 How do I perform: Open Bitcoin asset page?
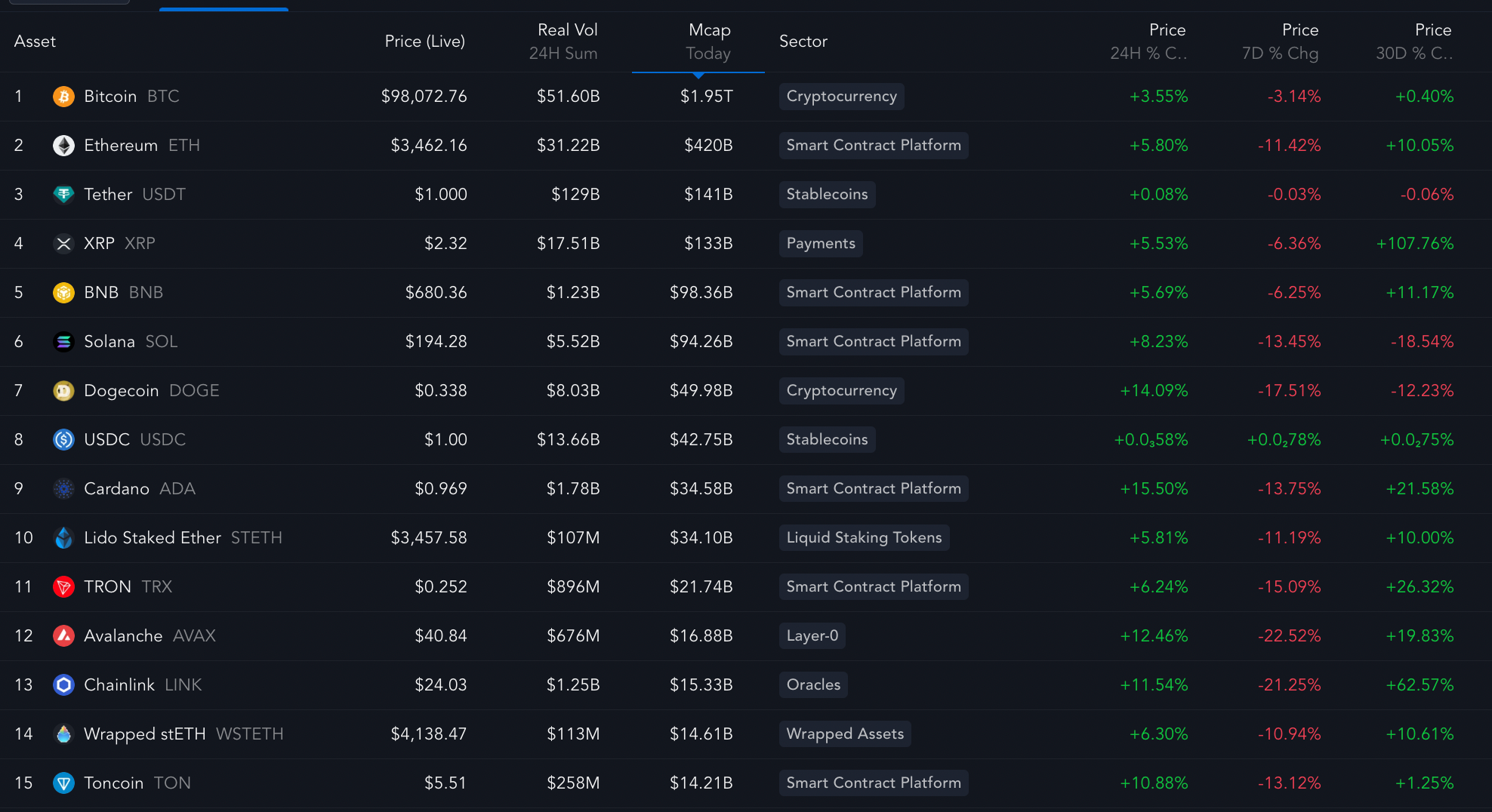[x=110, y=97]
